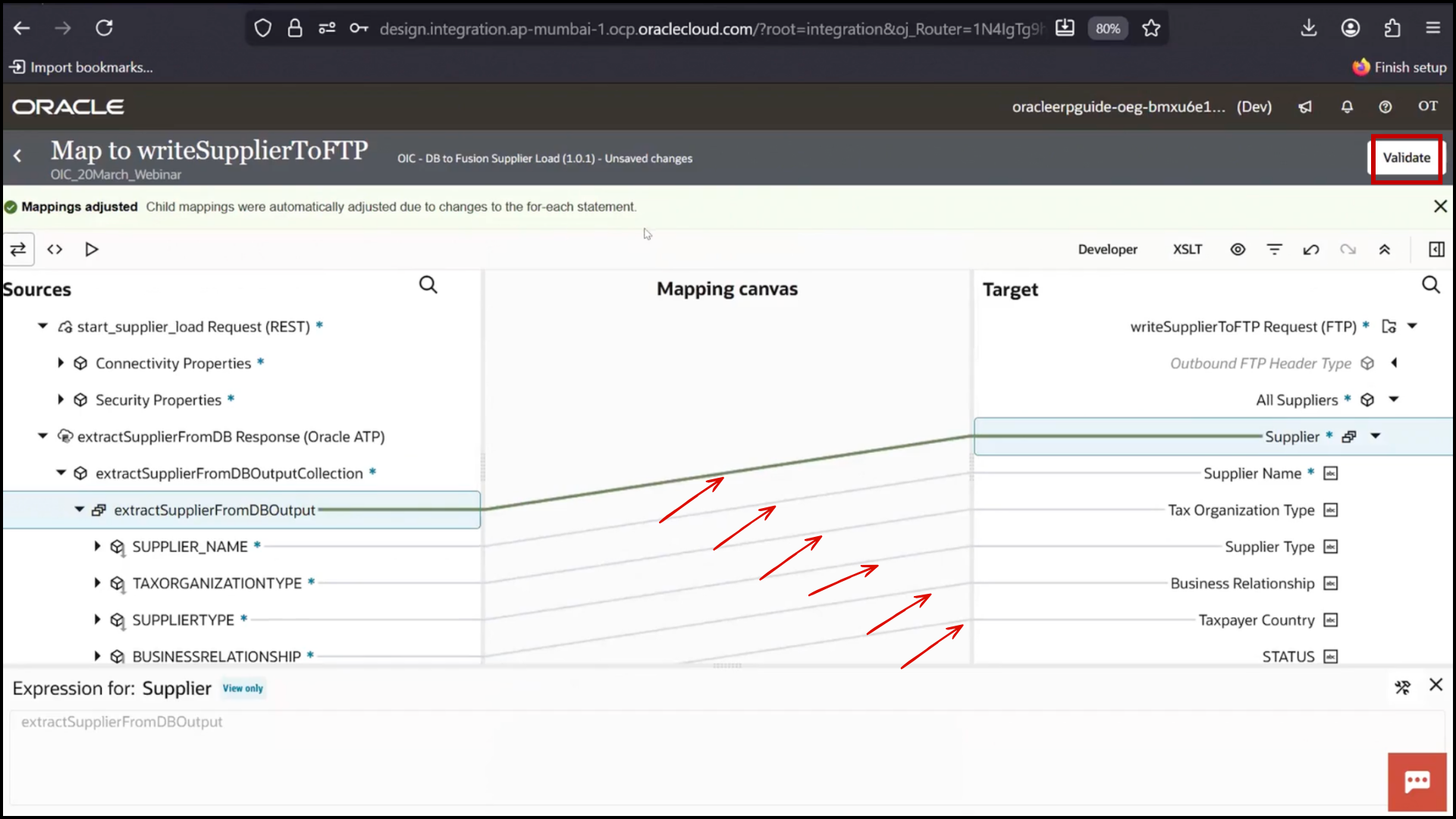1456x819 pixels.
Task: Click Finish setup button
Action: click(x=1400, y=67)
